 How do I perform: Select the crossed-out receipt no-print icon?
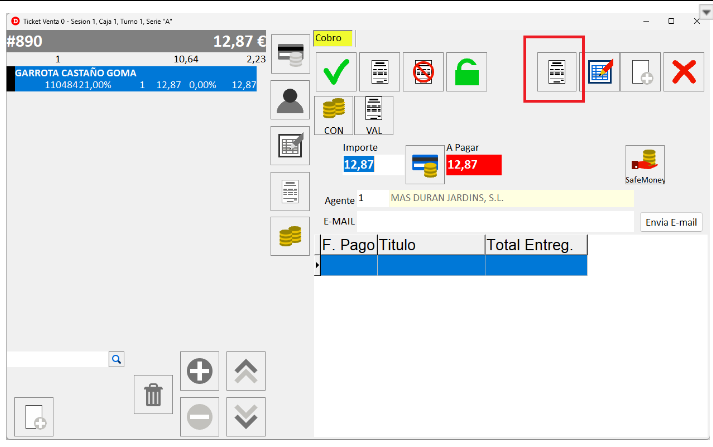tap(423, 72)
